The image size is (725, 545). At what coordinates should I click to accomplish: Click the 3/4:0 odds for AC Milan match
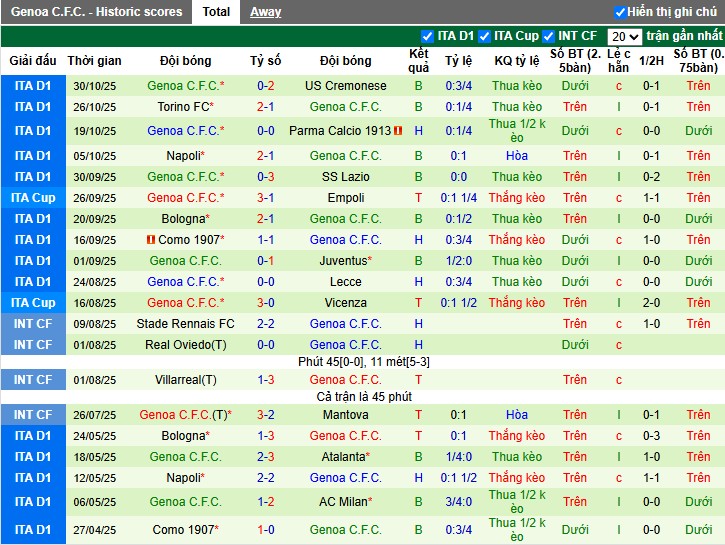click(458, 502)
